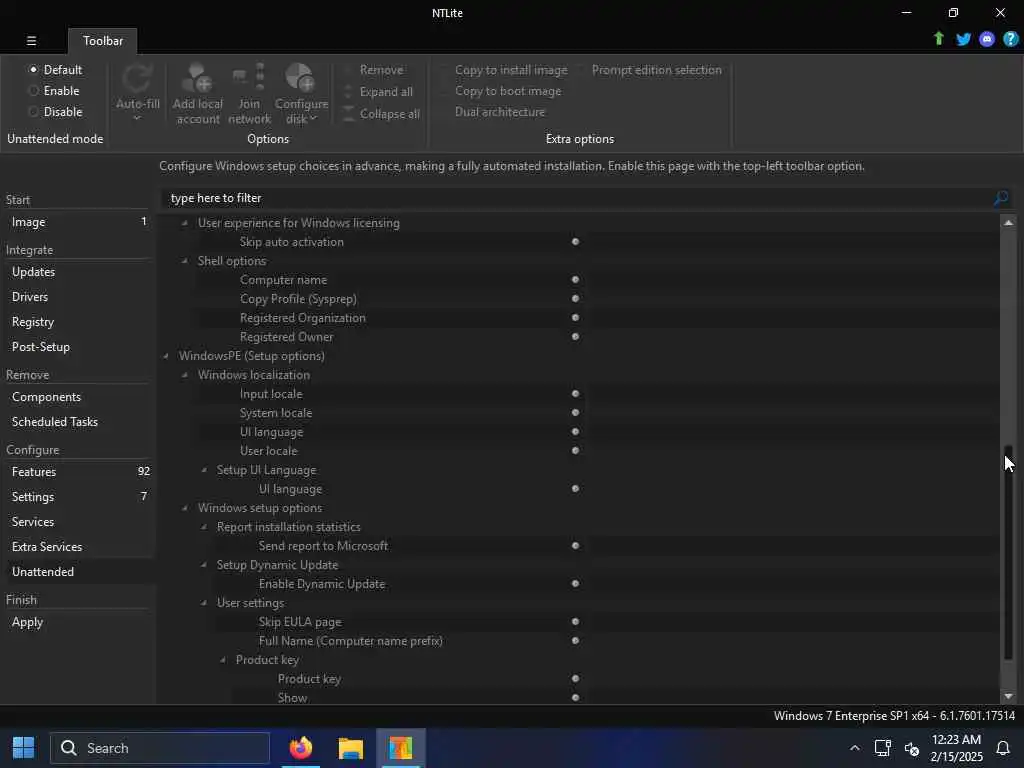The width and height of the screenshot is (1024, 768).
Task: Click the scrollbar down arrow
Action: coord(1008,697)
